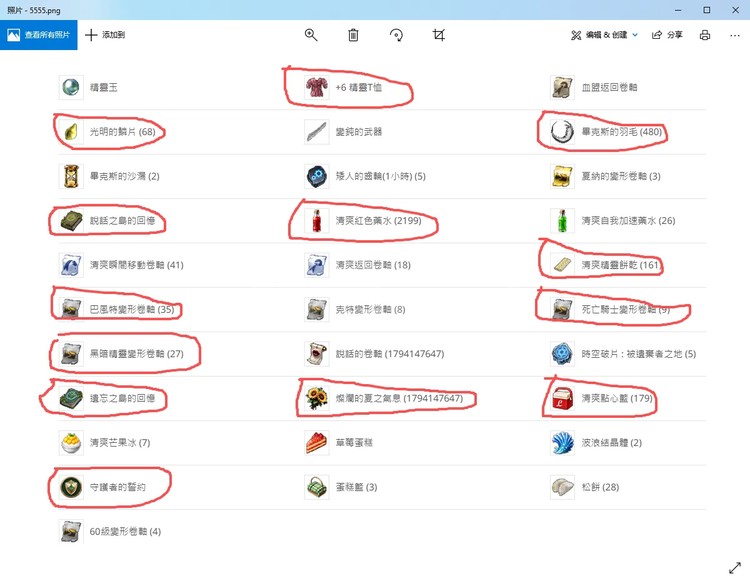The height and width of the screenshot is (583, 750).
Task: Click the text 清爽返回卷軸 (18)
Action: 373,265
